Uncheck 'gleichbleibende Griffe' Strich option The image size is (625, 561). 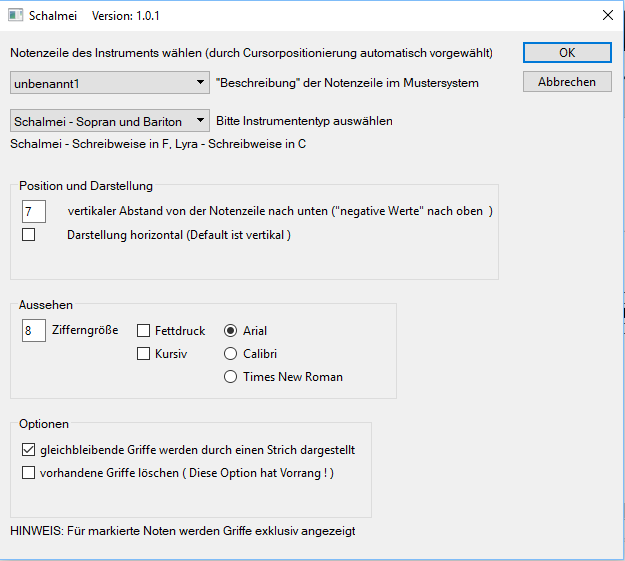[x=29, y=450]
